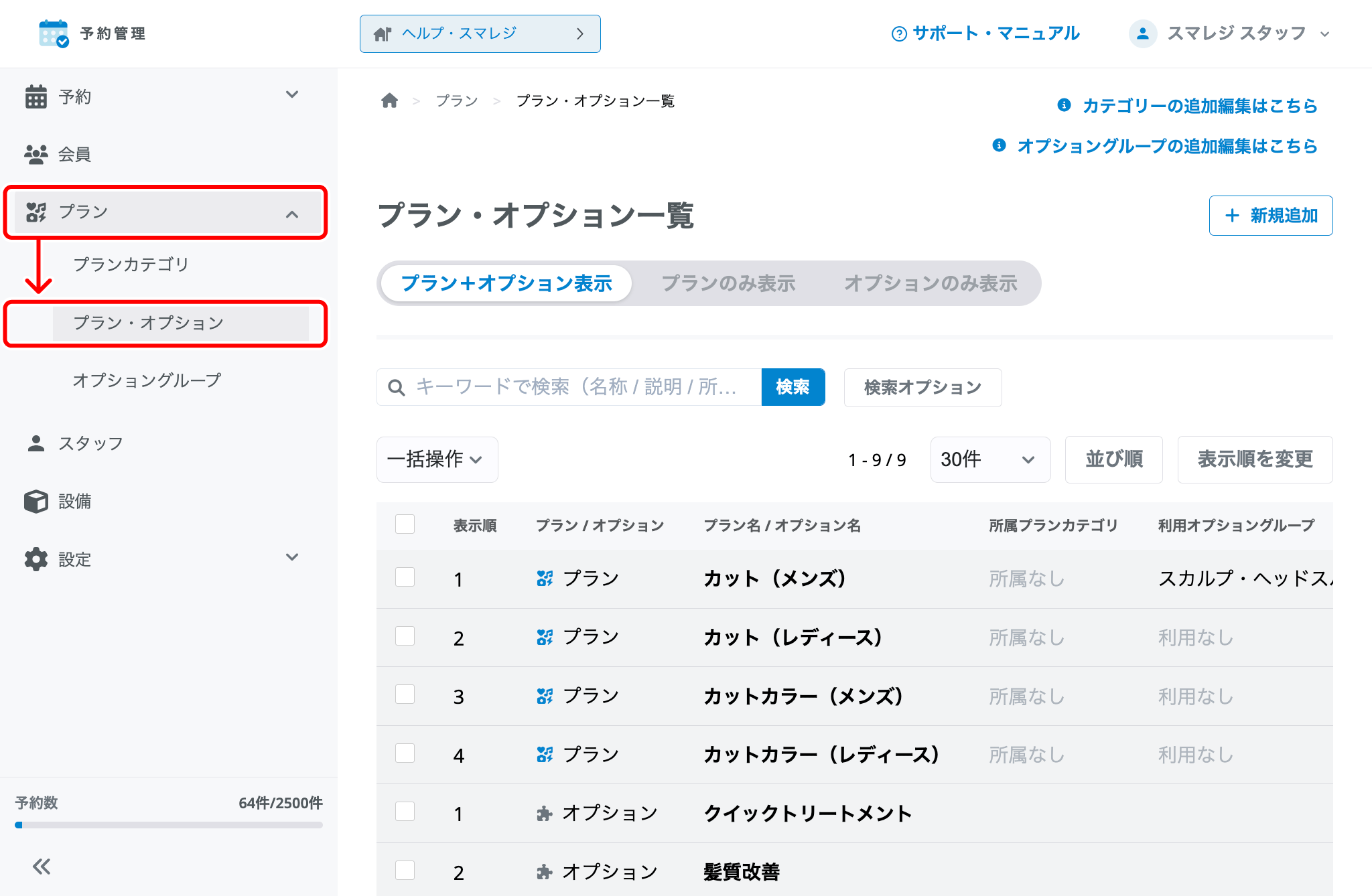1372x896 pixels.
Task: Check the box for the カットカラー（レディース） row
Action: click(x=405, y=753)
